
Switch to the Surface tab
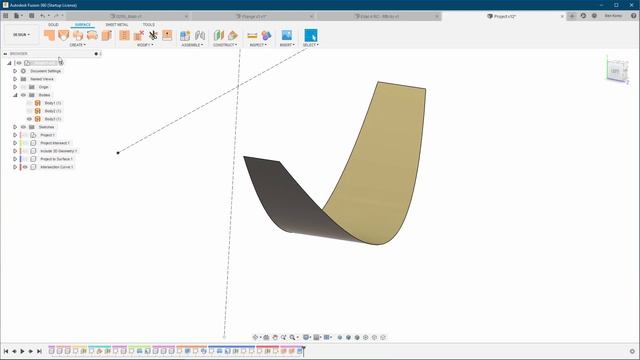82,25
